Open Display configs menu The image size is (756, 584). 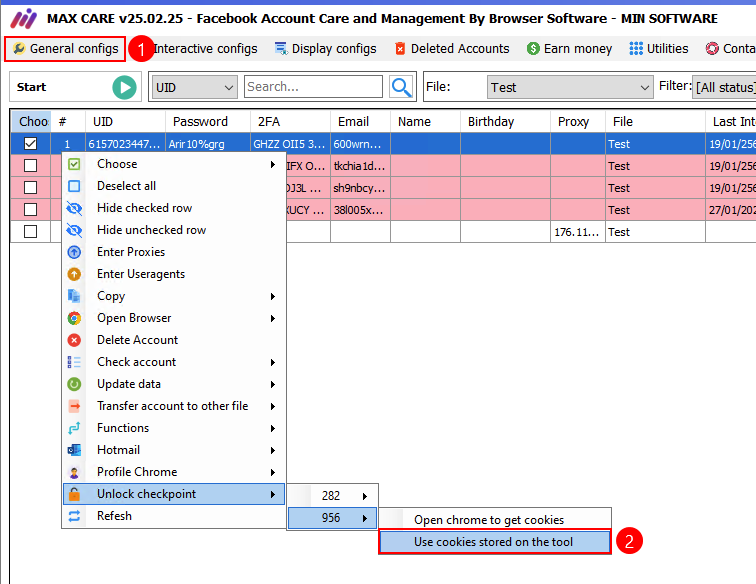click(x=325, y=49)
